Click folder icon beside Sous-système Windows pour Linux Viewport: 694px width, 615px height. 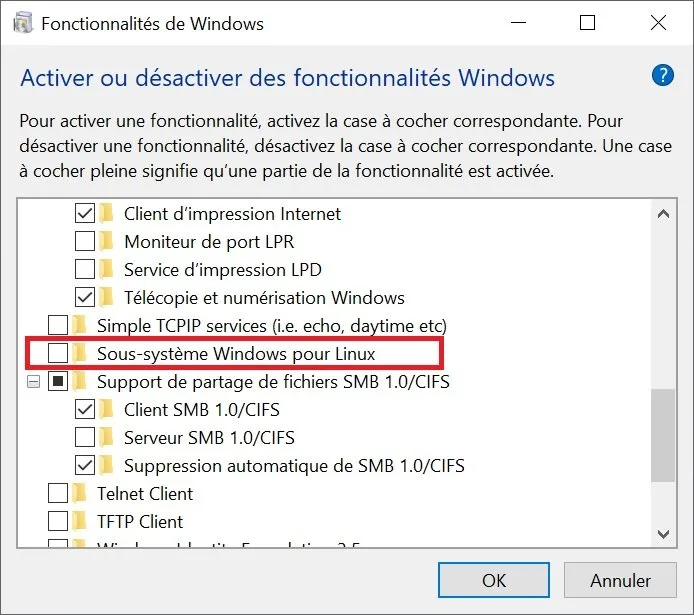click(x=80, y=353)
